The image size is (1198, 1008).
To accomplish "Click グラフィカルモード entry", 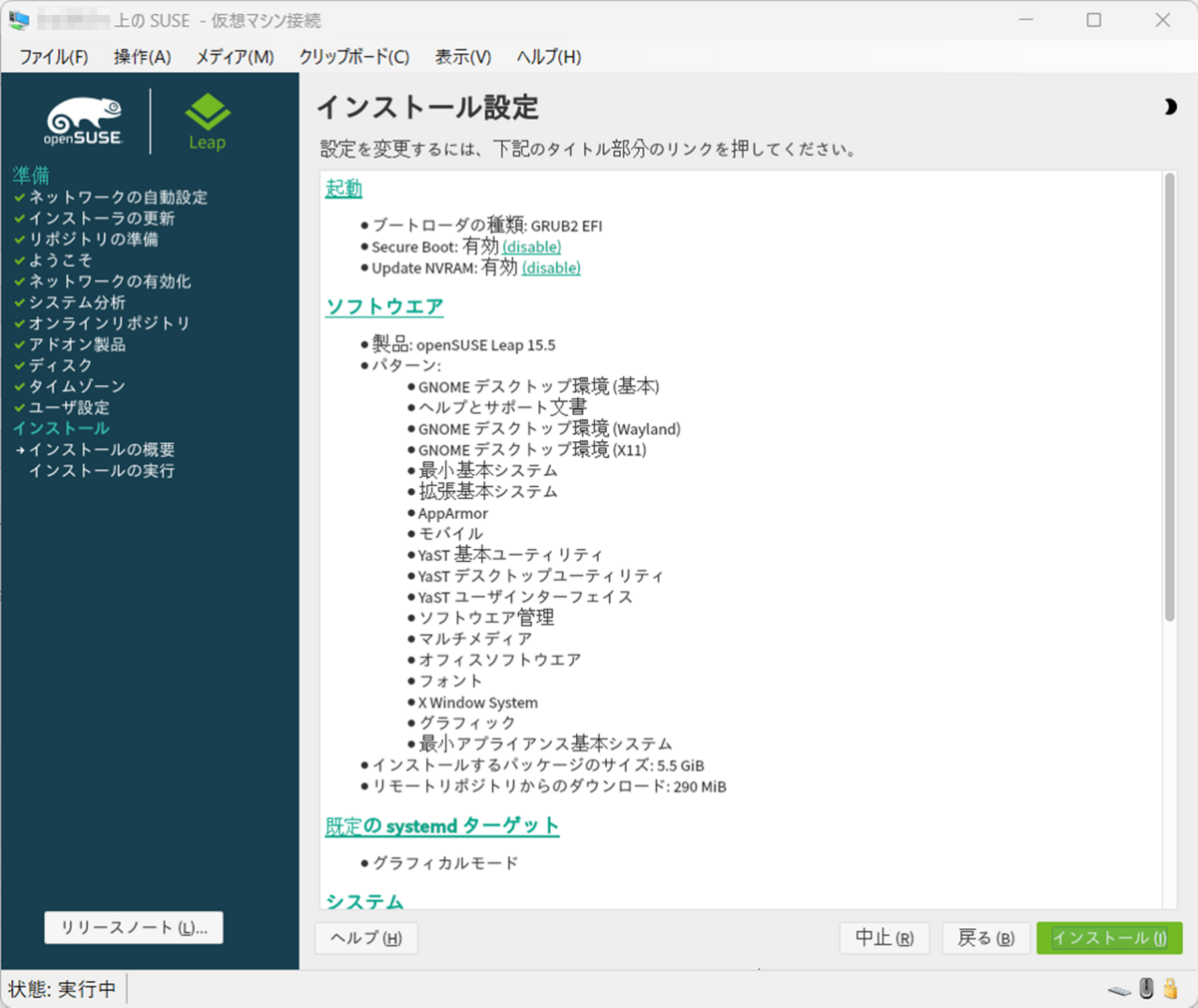I will (x=445, y=862).
